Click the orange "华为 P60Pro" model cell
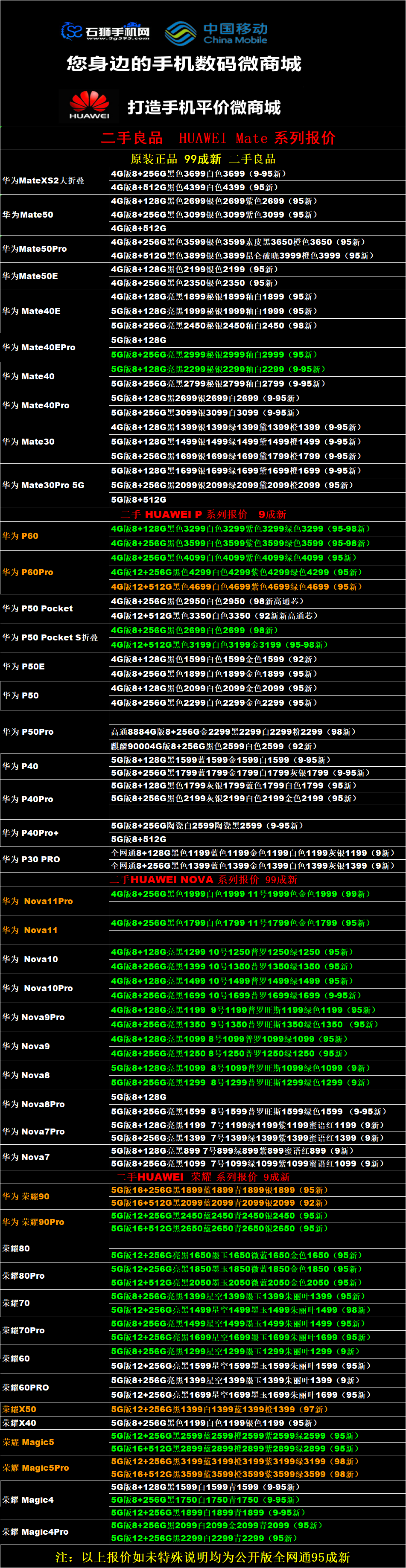 tap(55, 572)
